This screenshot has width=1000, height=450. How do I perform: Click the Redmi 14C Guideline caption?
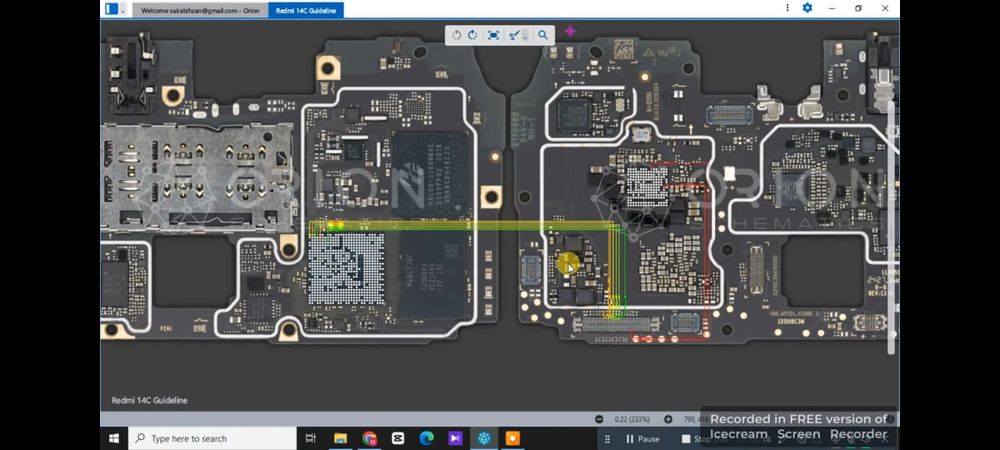point(149,400)
